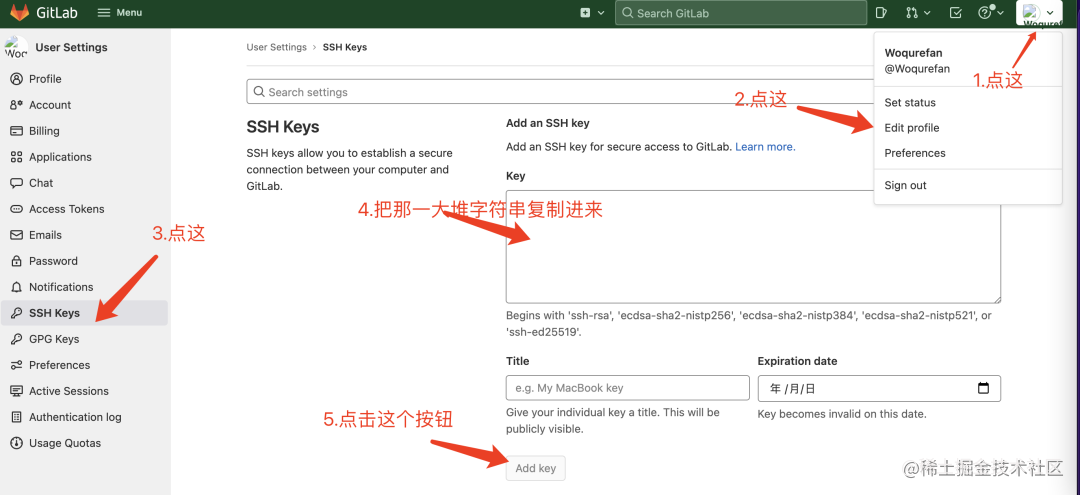Open the merge requests dropdown icon
The image size is (1080, 495).
point(917,12)
